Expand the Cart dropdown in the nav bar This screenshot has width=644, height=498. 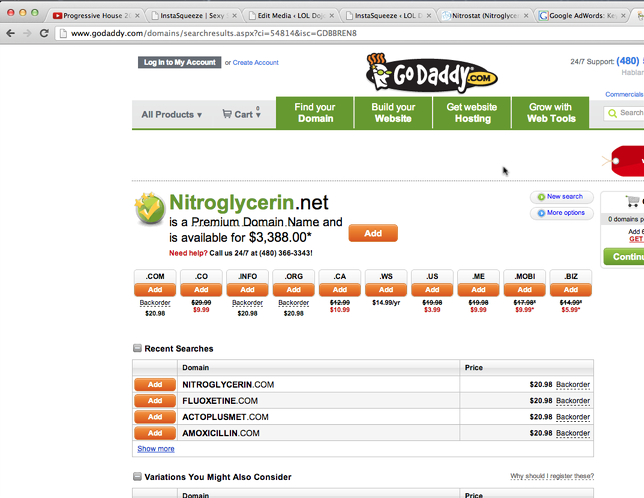(241, 114)
